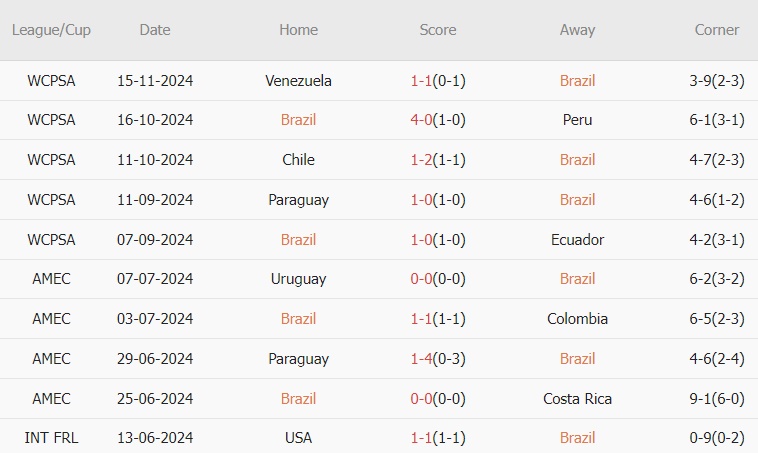Click the 15-11-2024 match date
This screenshot has height=453, width=758.
(155, 80)
